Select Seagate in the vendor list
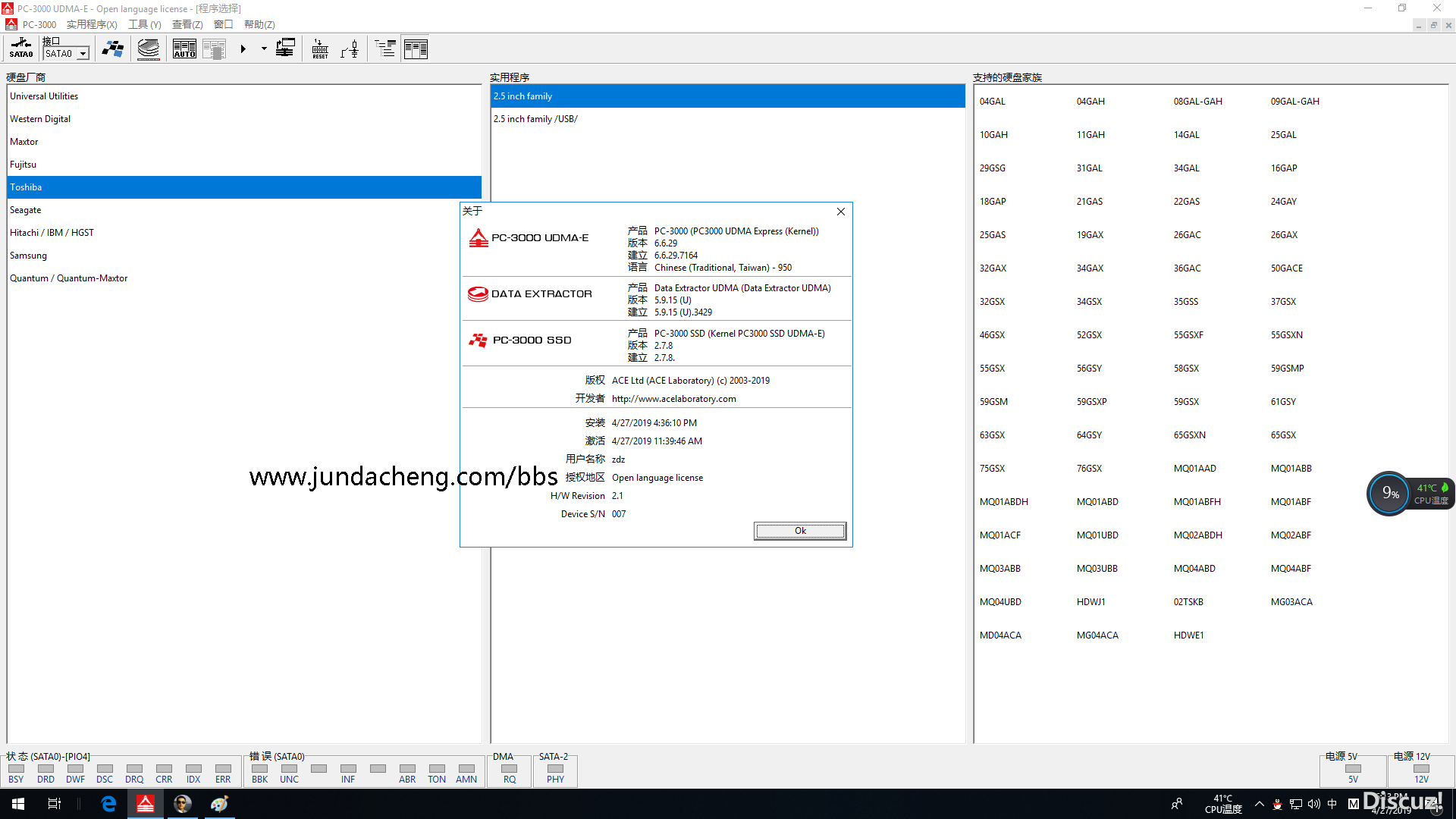Screen dimensions: 1456x819 (26, 210)
